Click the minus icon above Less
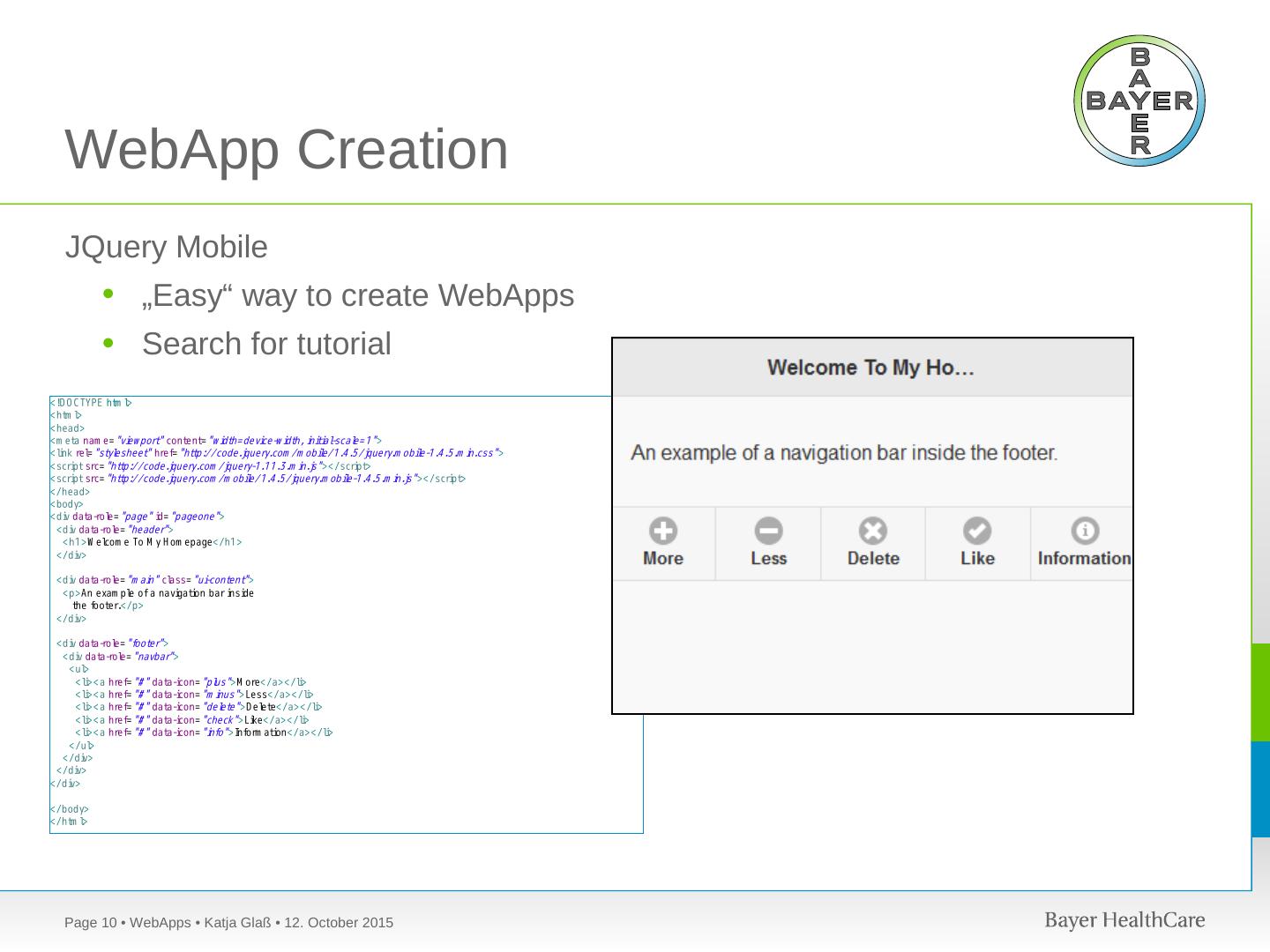 pos(768,531)
